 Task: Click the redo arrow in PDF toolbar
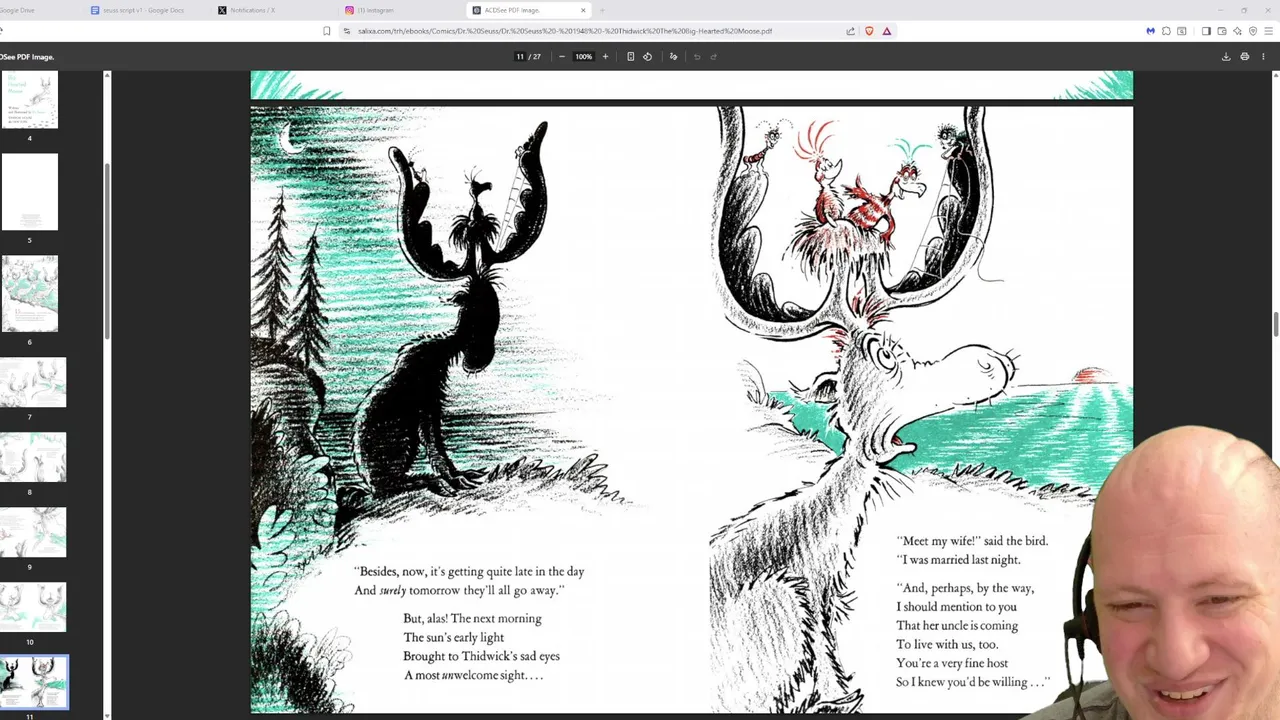(713, 56)
